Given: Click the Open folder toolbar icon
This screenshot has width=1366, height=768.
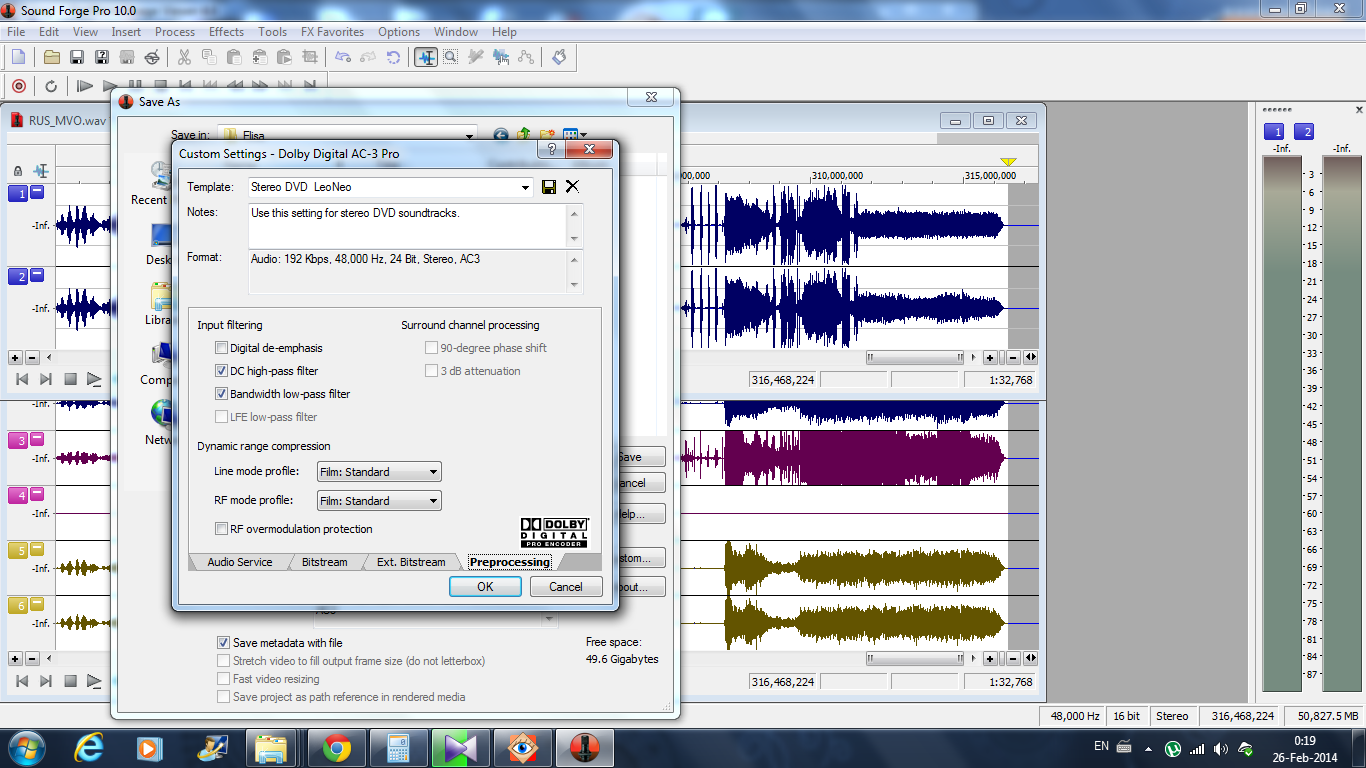Looking at the screenshot, I should pos(52,57).
